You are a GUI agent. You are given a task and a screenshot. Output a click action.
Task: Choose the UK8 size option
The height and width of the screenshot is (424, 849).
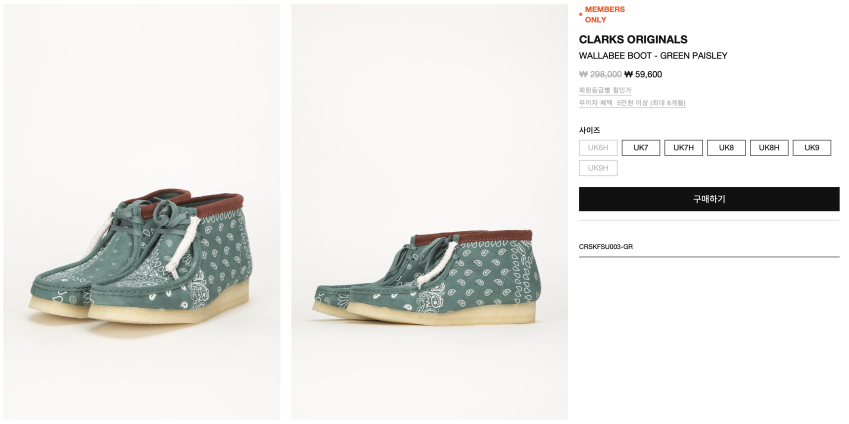click(726, 148)
